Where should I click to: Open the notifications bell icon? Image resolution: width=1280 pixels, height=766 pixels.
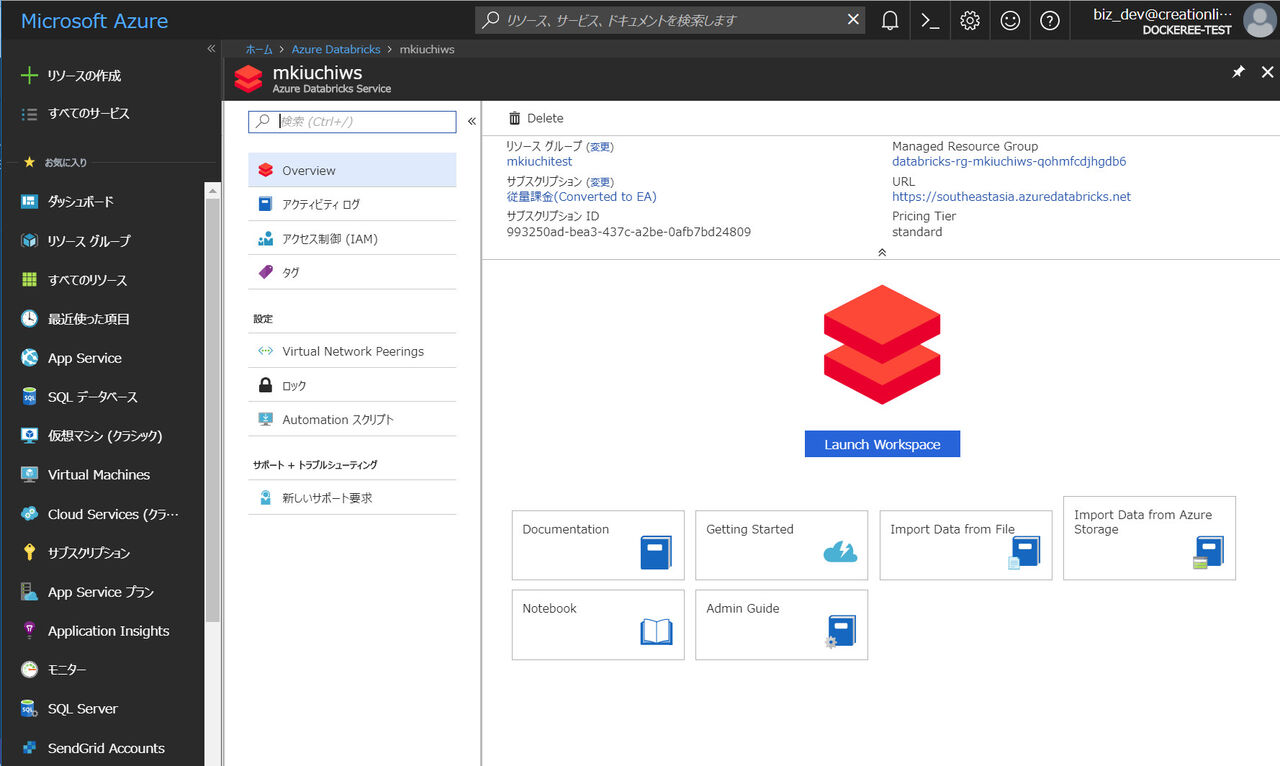[890, 20]
